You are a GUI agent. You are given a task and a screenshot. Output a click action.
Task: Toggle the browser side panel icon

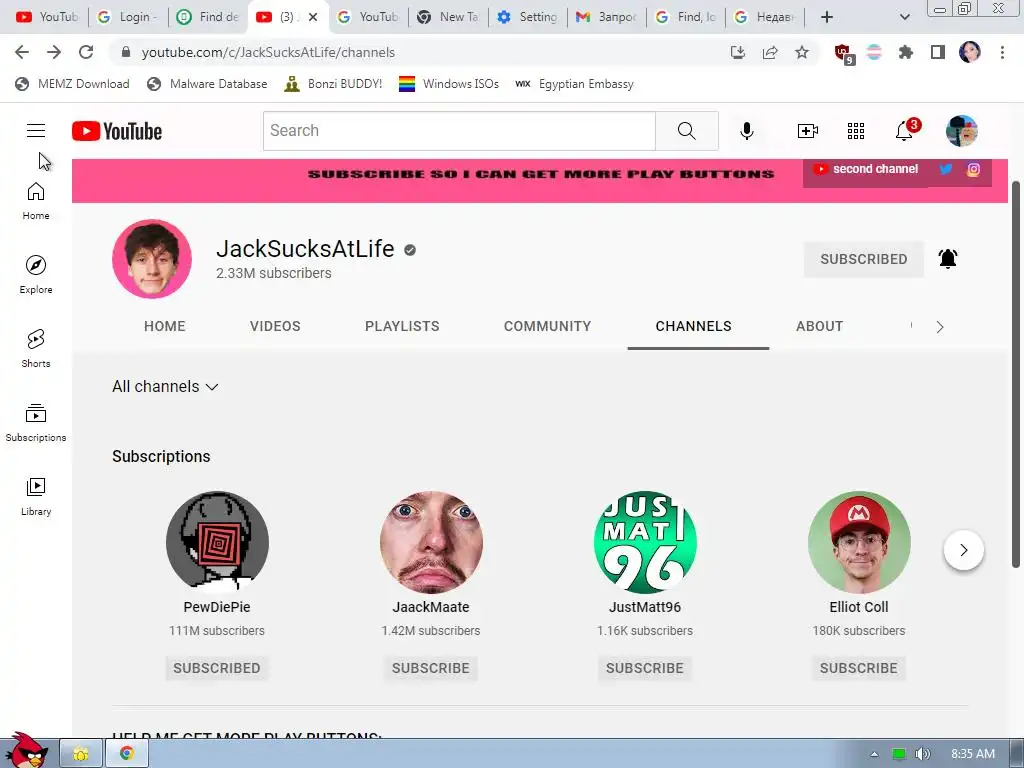coord(938,52)
